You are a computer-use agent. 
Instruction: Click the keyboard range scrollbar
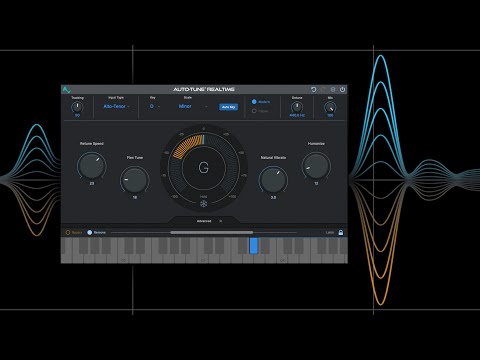[x=212, y=232]
